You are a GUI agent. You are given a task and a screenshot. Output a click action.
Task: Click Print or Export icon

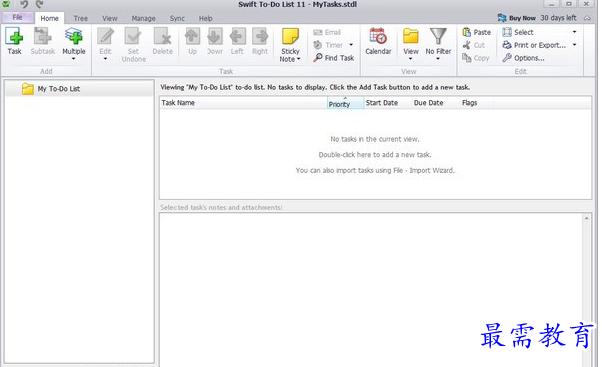tap(507, 45)
